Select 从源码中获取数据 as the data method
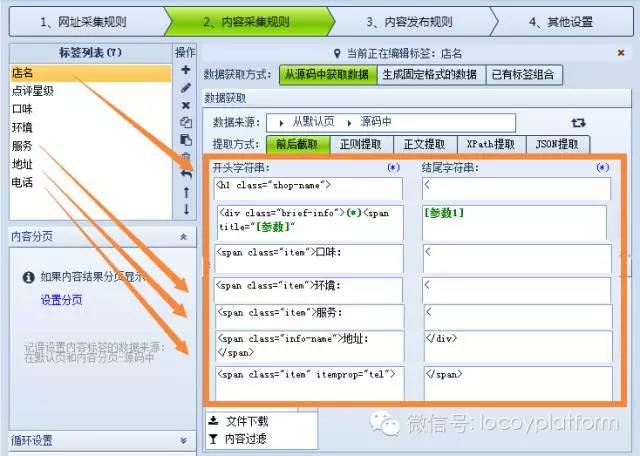Screen dimensions: 640x456 click(x=328, y=75)
